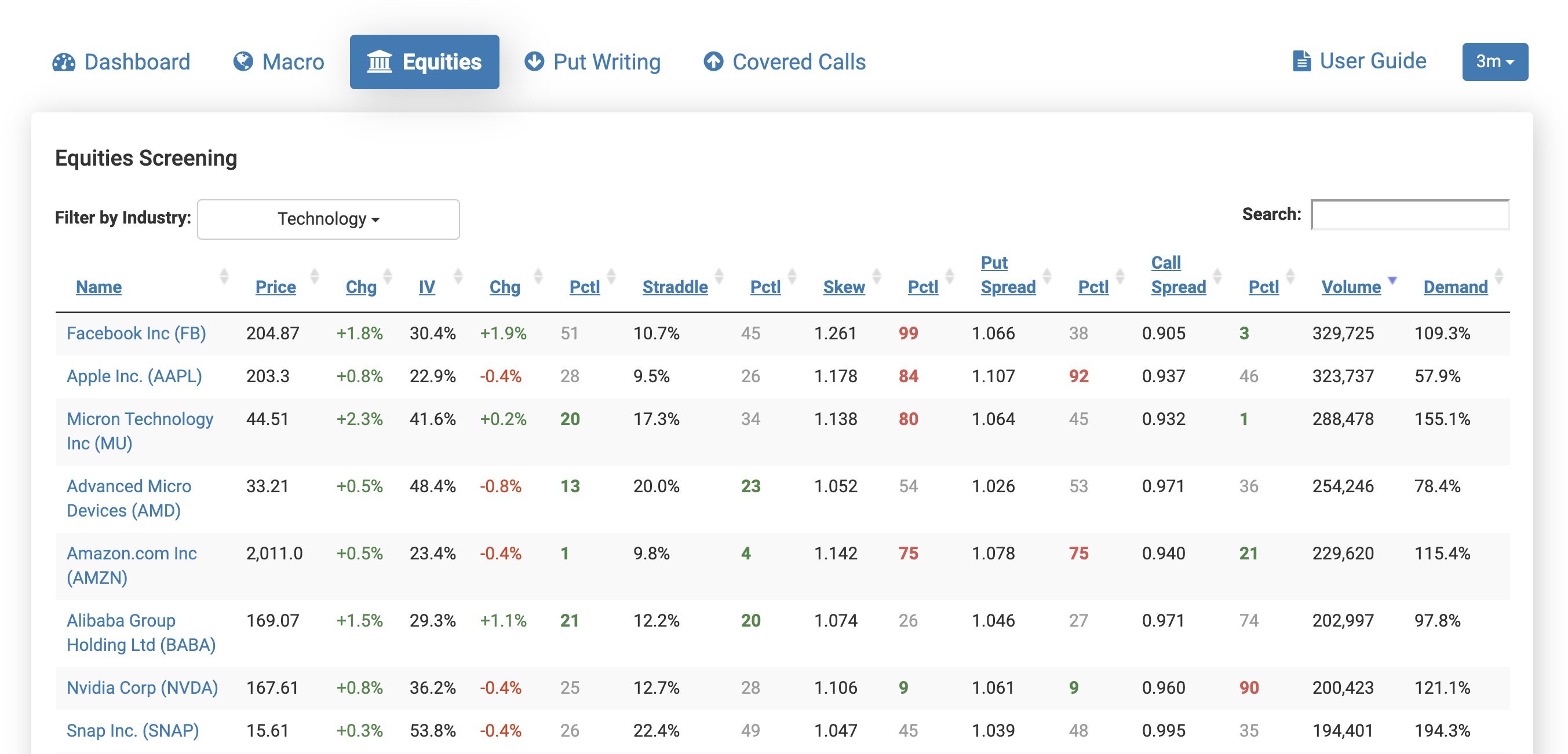Click sort arrows beside Straddle header
This screenshot has height=754, width=1568.
719,277
